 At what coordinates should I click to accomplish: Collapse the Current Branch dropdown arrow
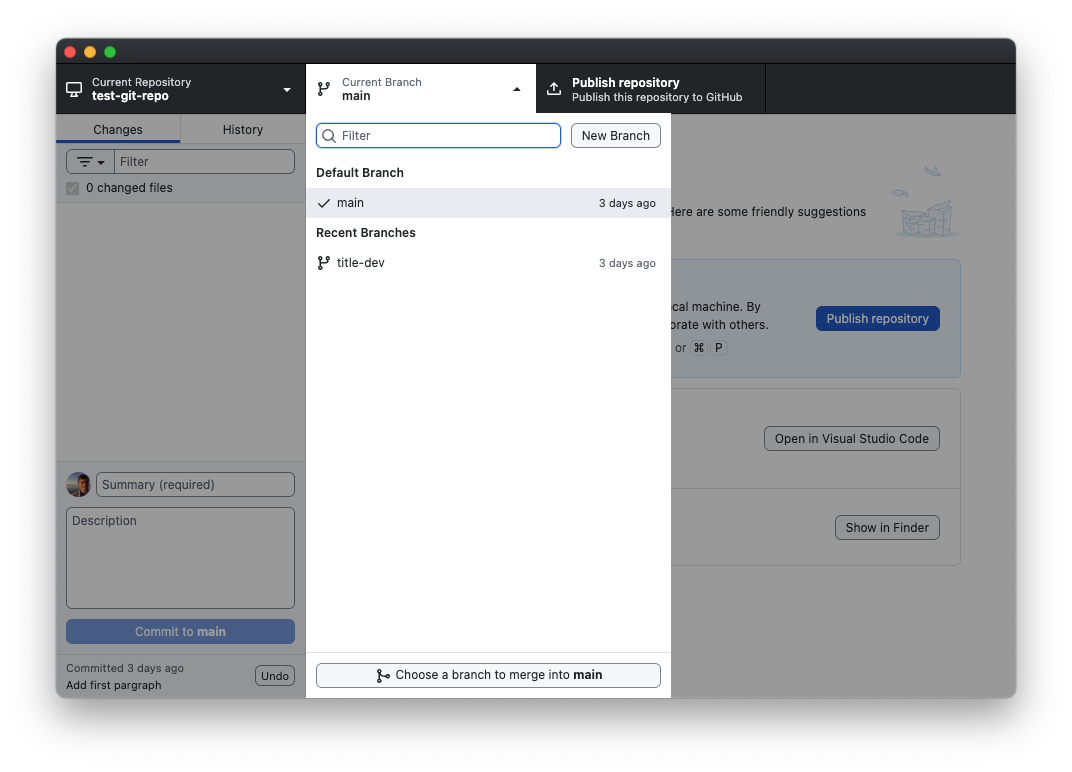pyautogui.click(x=517, y=90)
